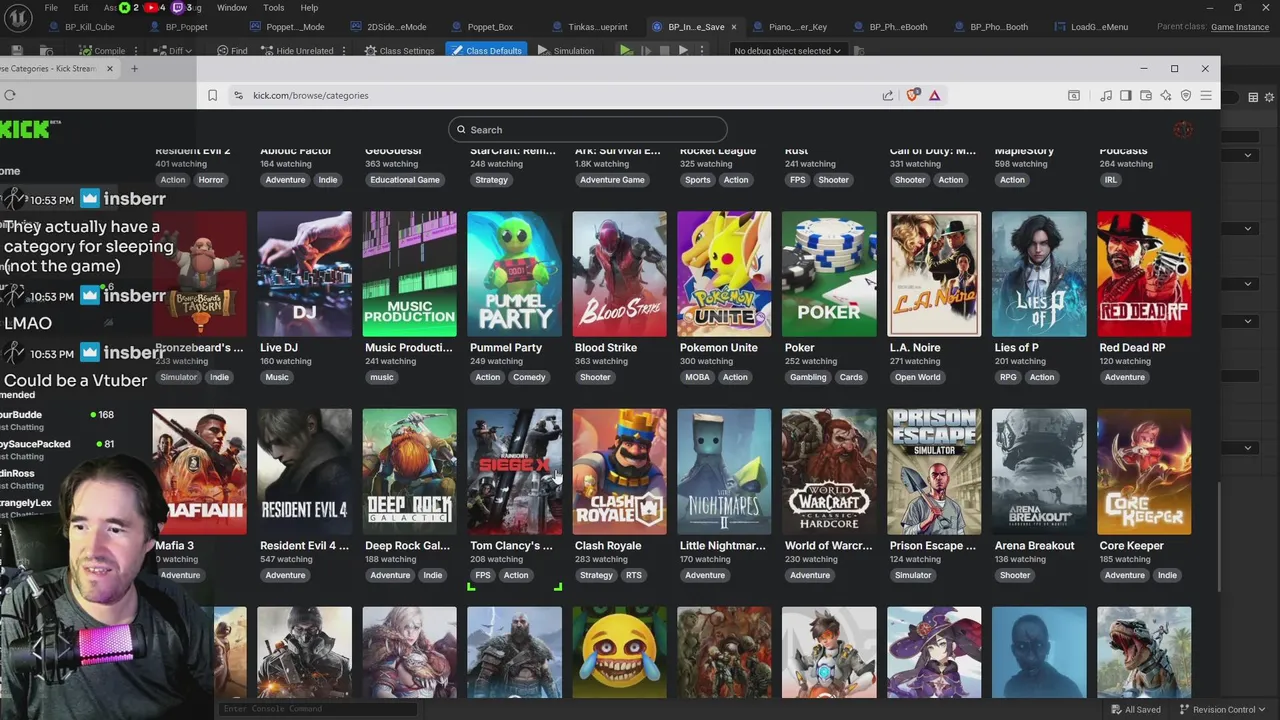Click into the Kick Search field
Screen dimensions: 1280x720
click(x=588, y=130)
